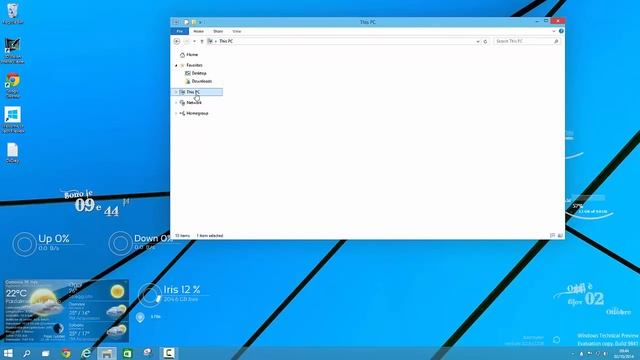Screen dimensions: 640x360
Task: Expand the ribbon using the chevron
Action: 554,31
